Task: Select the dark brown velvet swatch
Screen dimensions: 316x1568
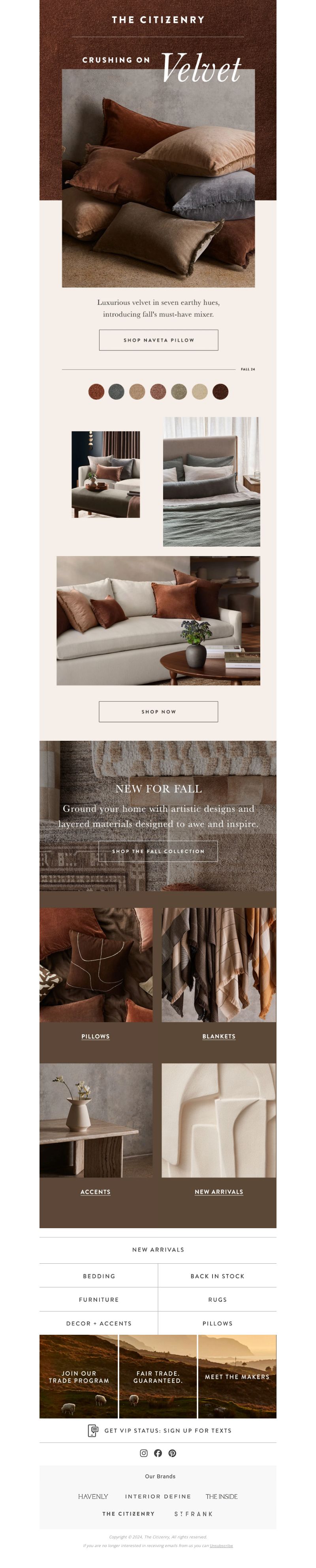Action: (220, 392)
